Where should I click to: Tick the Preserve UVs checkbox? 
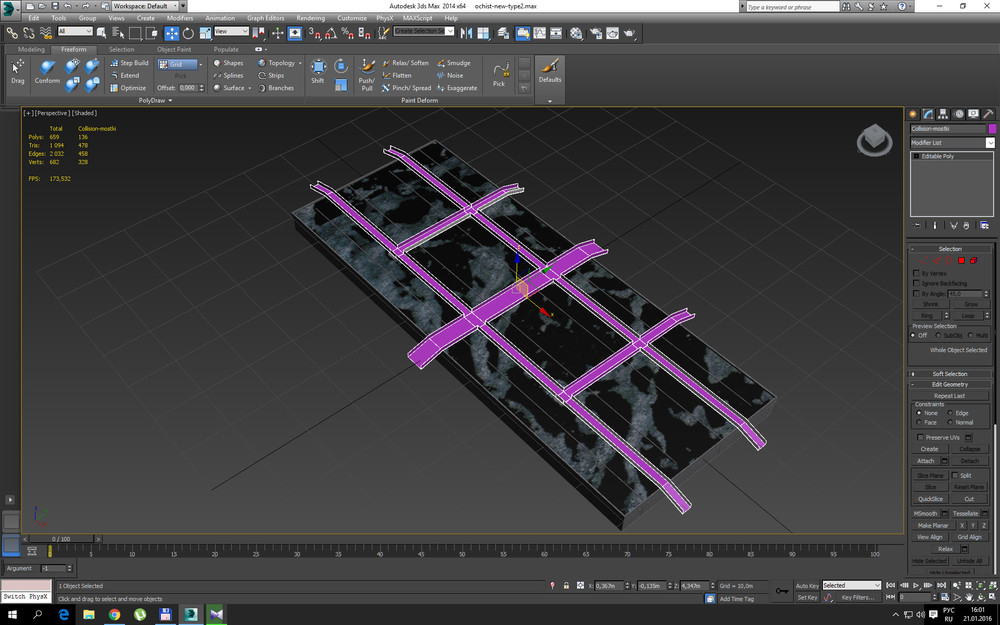click(x=920, y=437)
